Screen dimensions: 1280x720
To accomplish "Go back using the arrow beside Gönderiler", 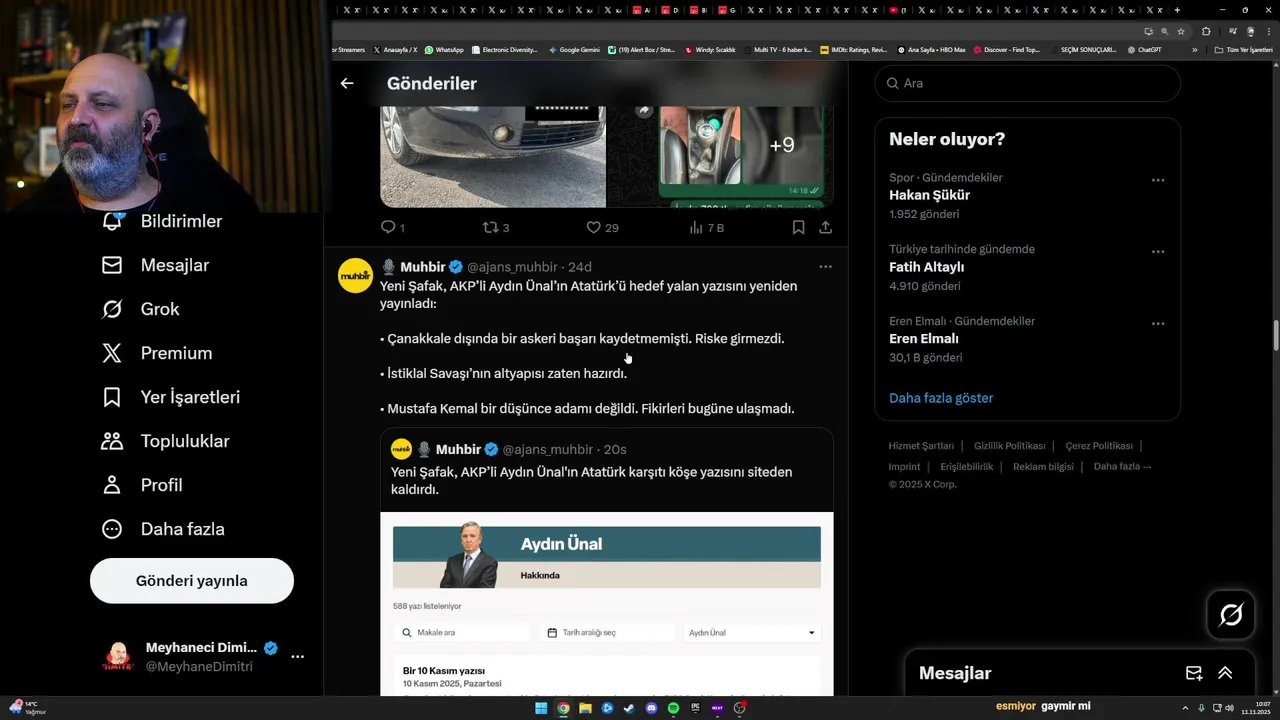I will 347,83.
